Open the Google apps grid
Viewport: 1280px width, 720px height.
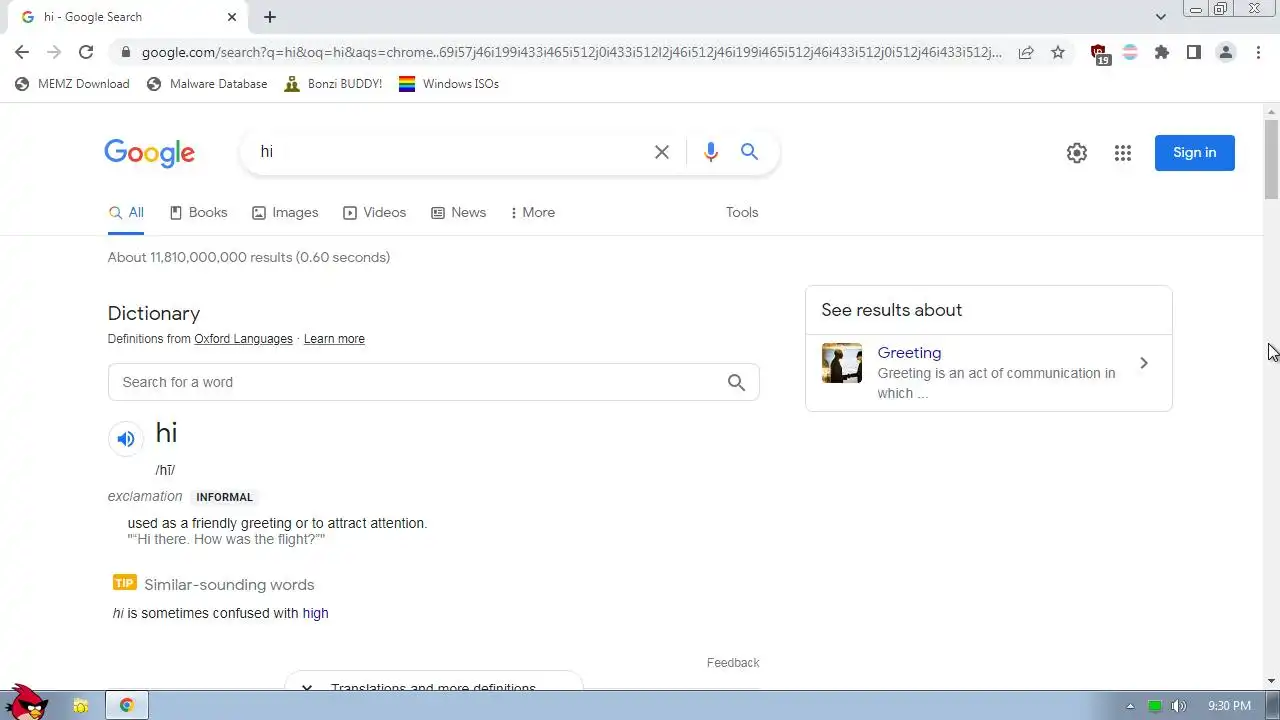click(x=1123, y=153)
